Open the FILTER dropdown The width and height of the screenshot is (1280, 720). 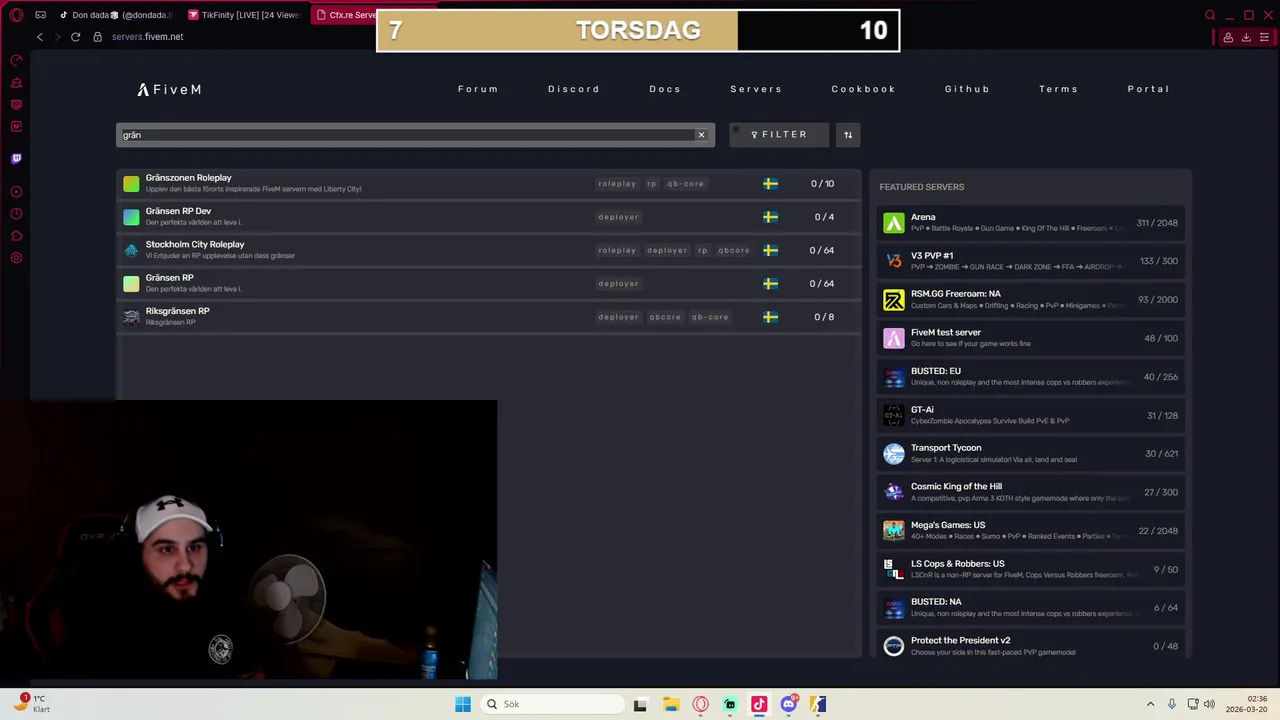click(x=779, y=135)
